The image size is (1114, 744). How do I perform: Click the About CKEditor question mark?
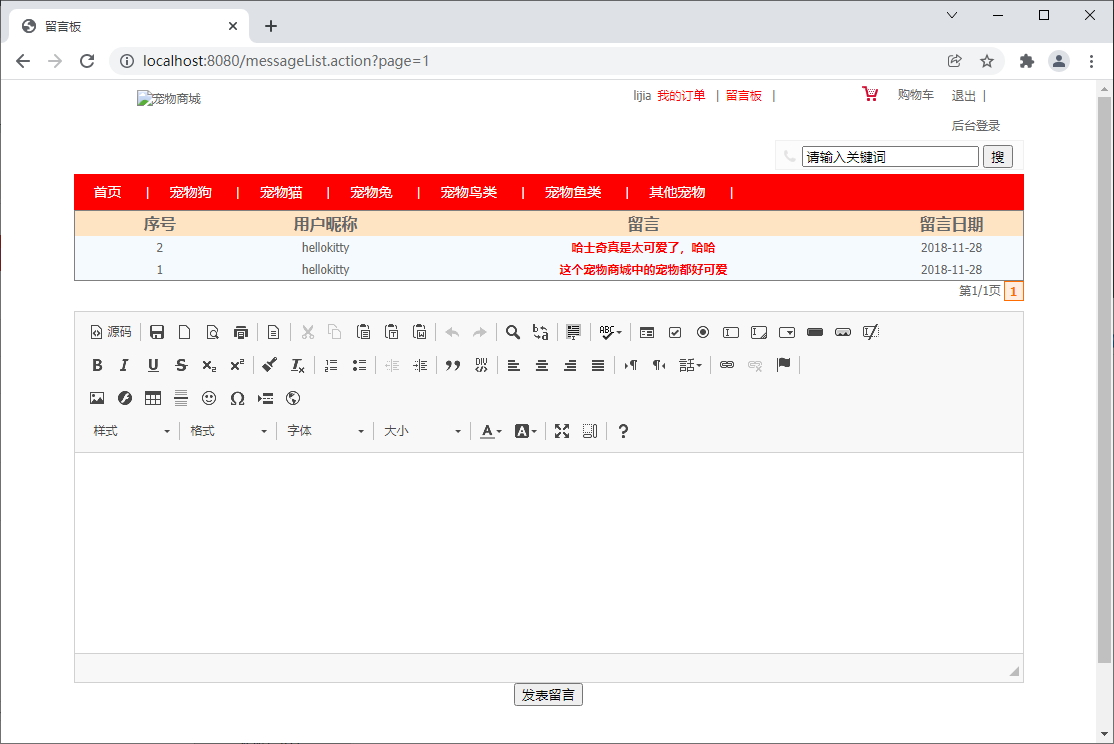pos(623,431)
